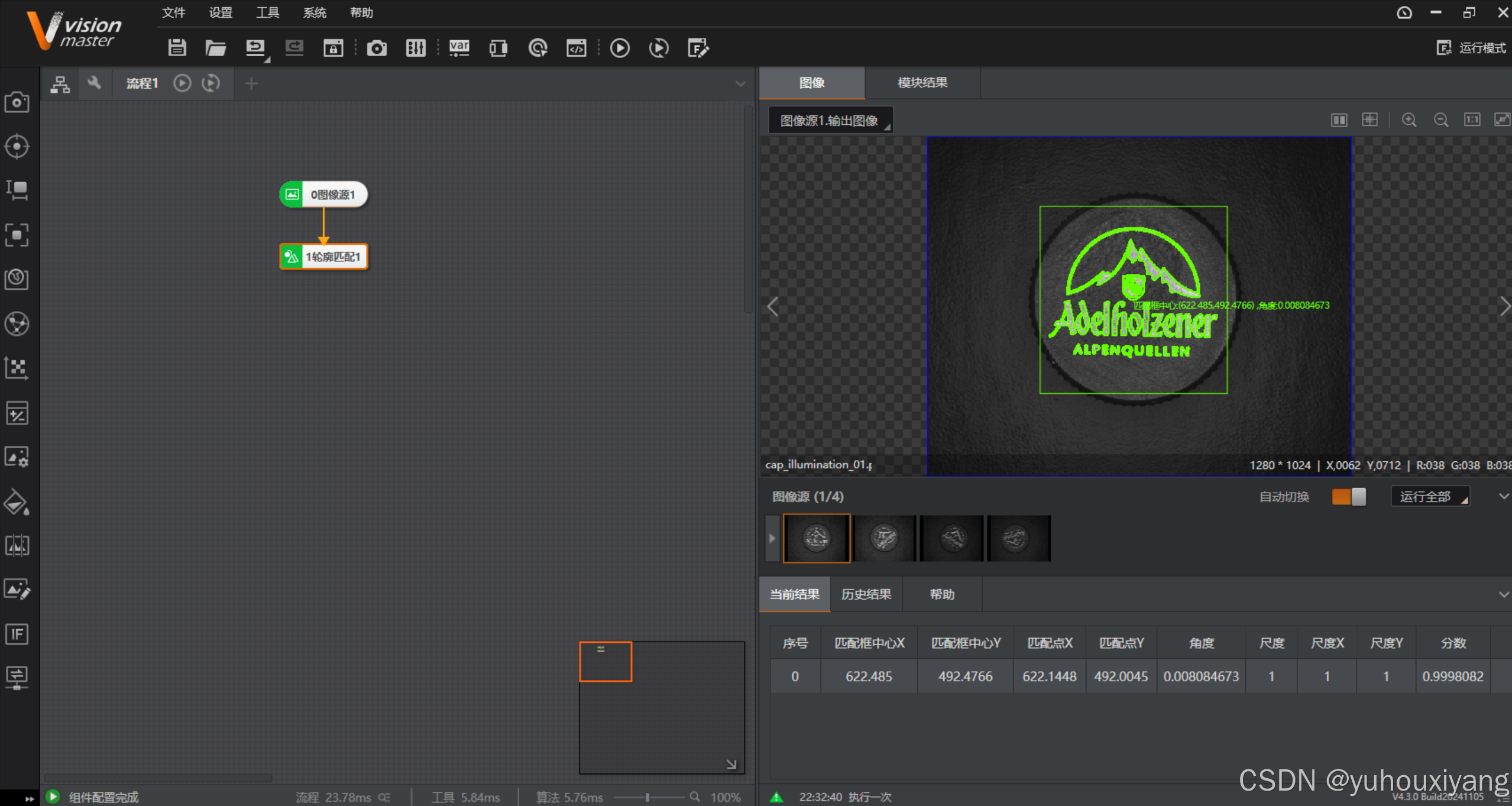Image resolution: width=1512 pixels, height=806 pixels.
Task: Open the 运行全部 dropdown
Action: 1430,497
